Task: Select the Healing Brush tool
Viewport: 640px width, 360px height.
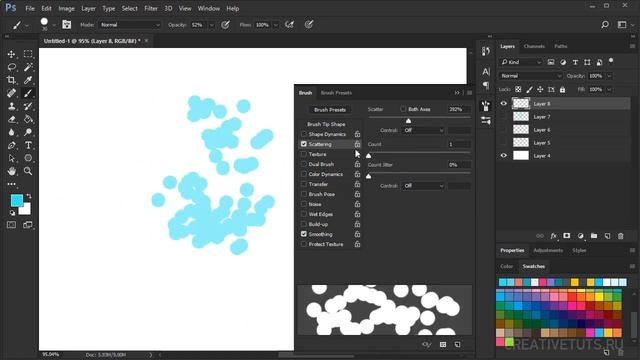Action: coord(11,93)
